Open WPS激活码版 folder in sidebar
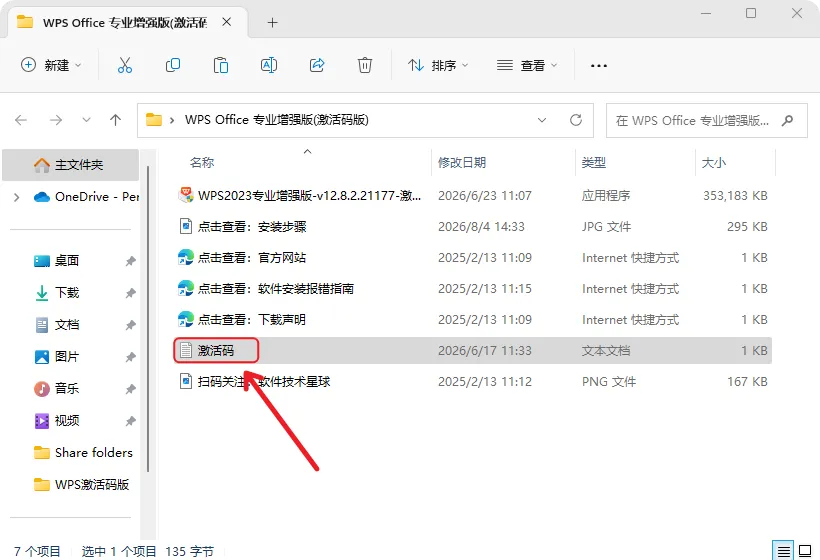Image resolution: width=820 pixels, height=560 pixels. 82,485
